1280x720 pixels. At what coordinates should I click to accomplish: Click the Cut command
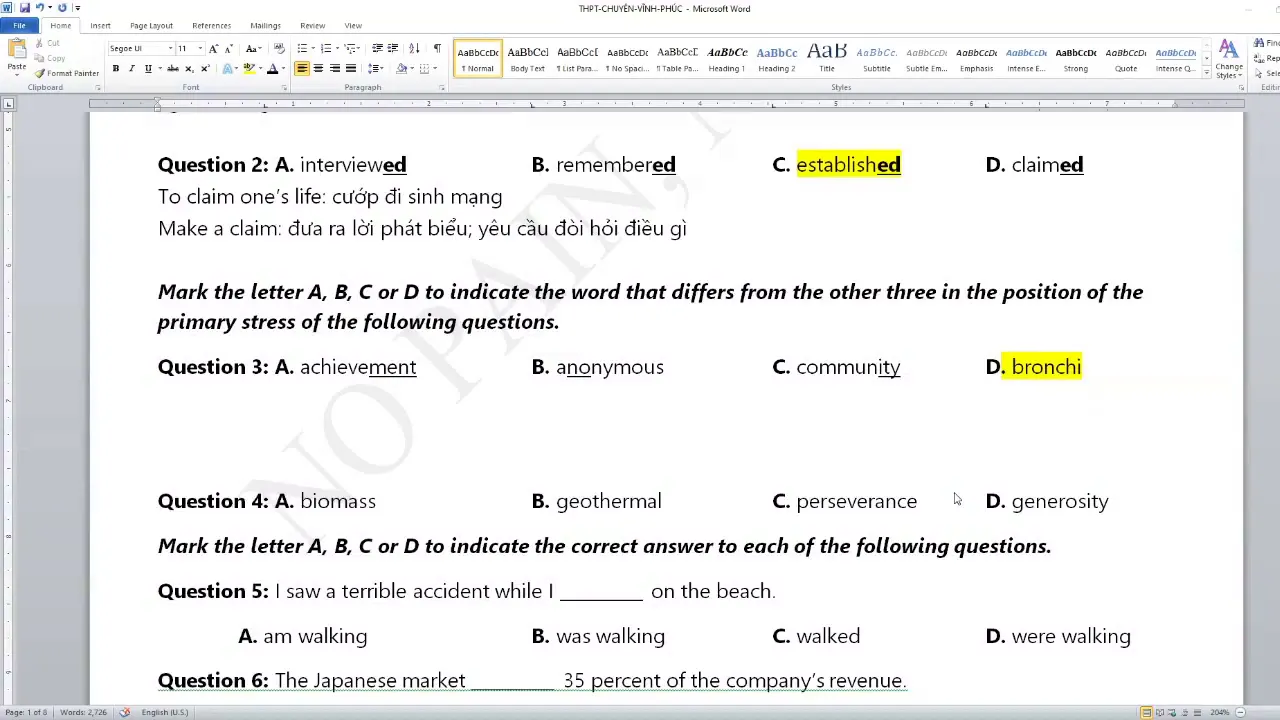point(47,43)
